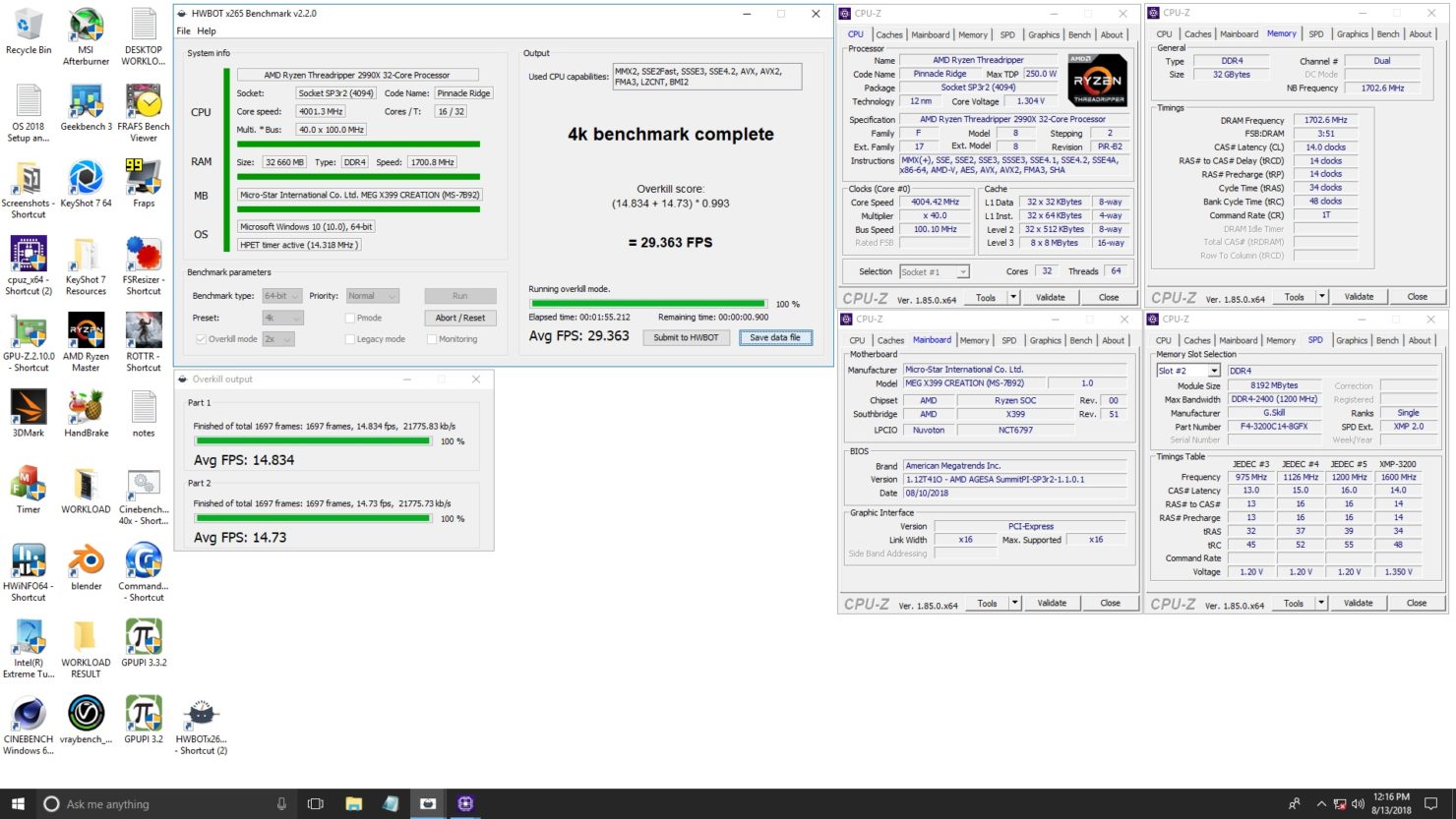Image resolution: width=1456 pixels, height=819 pixels.
Task: Select the cpuz_x64 shortcut icon on desktop
Action: click(29, 267)
